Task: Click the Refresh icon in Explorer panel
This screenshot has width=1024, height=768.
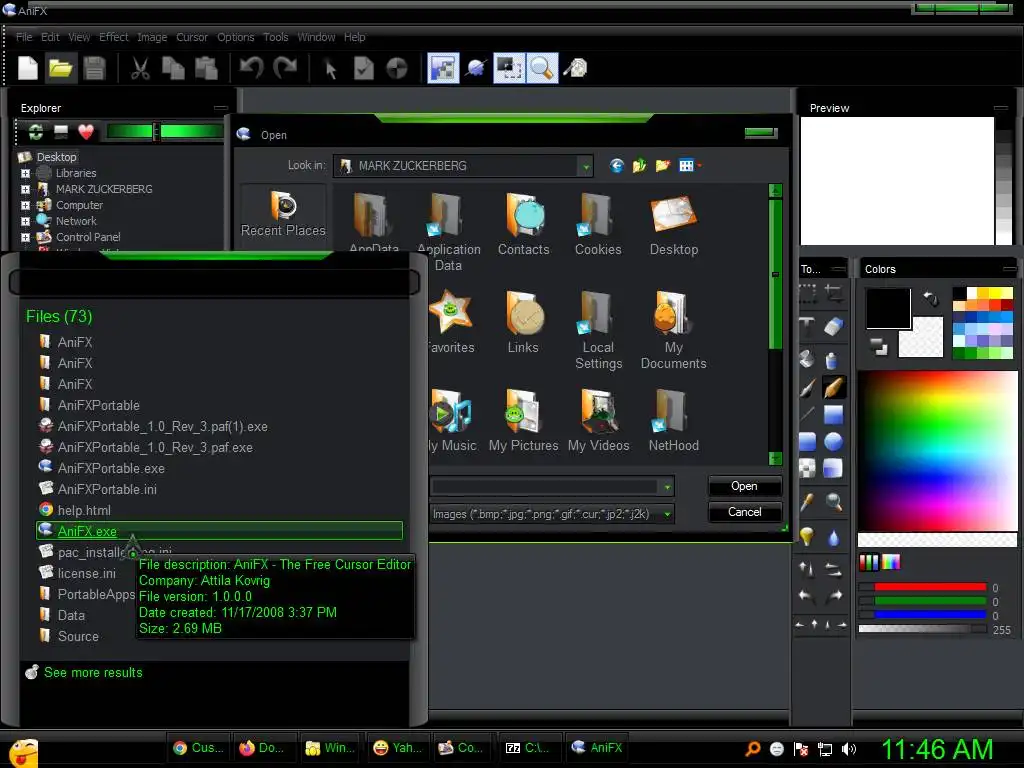Action: 35,133
